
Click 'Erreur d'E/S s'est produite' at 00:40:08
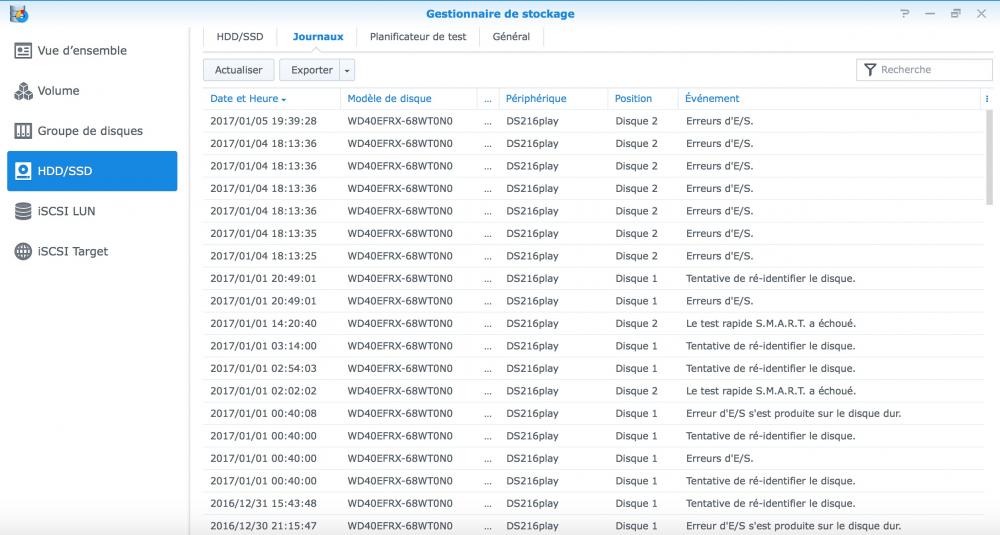pos(793,413)
